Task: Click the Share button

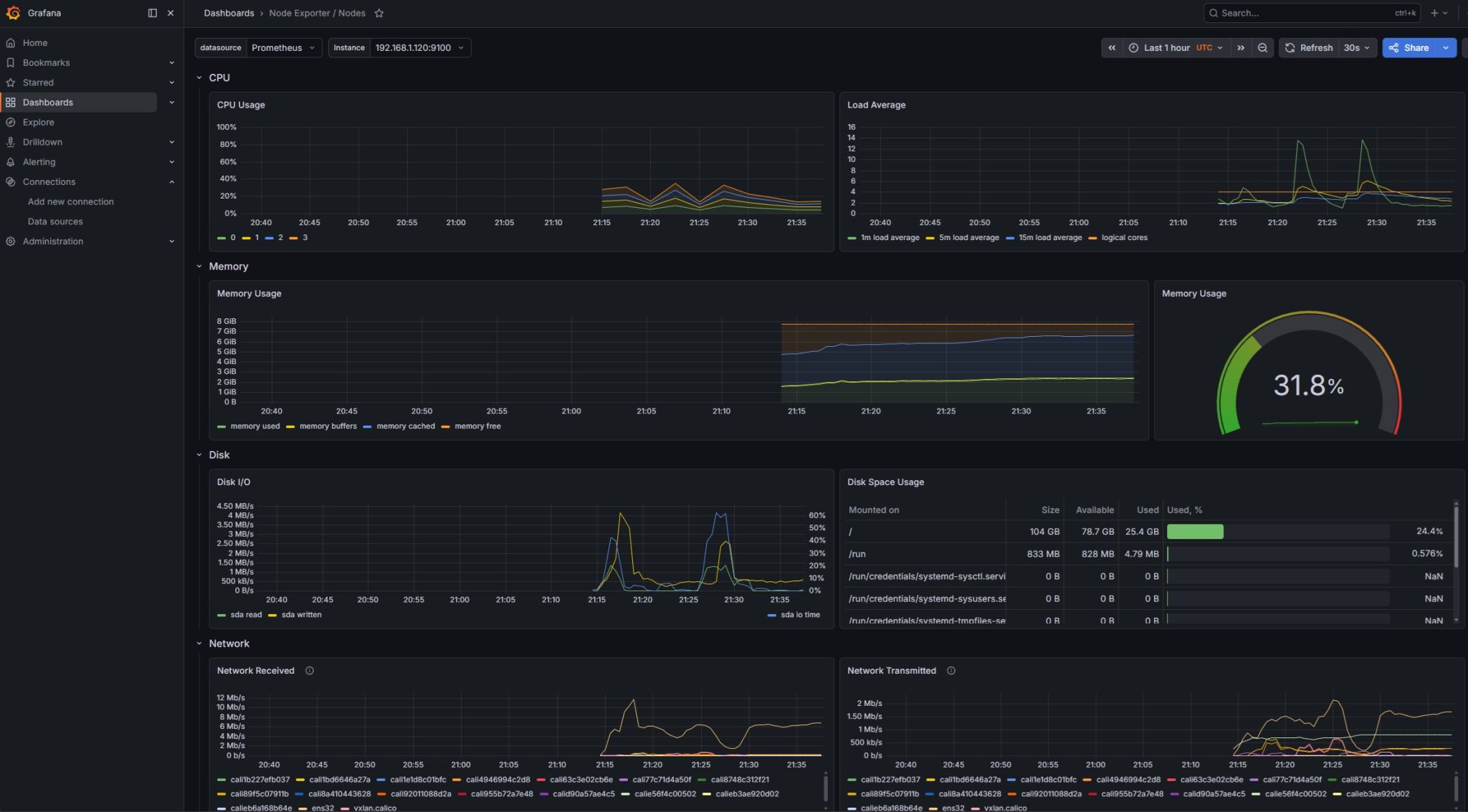Action: tap(1409, 48)
